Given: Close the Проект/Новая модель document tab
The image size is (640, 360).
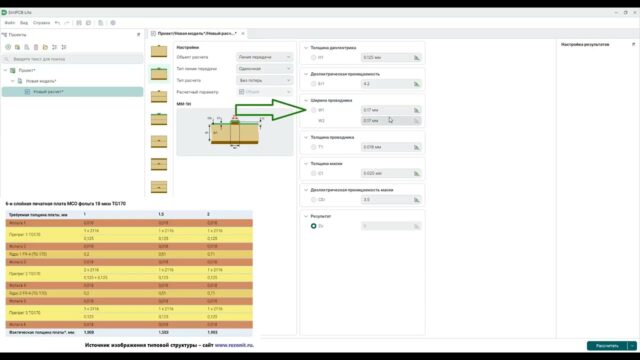Looking at the screenshot, I should coord(243,33).
